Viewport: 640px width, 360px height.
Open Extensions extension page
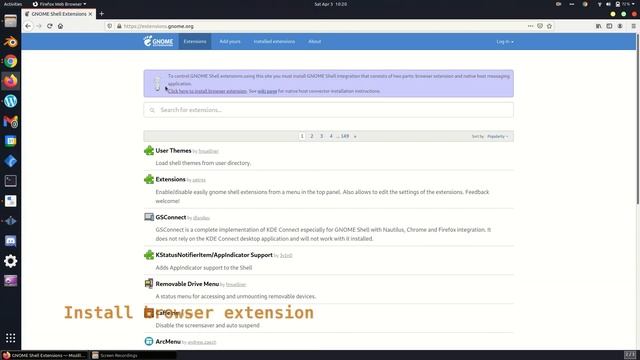170,179
